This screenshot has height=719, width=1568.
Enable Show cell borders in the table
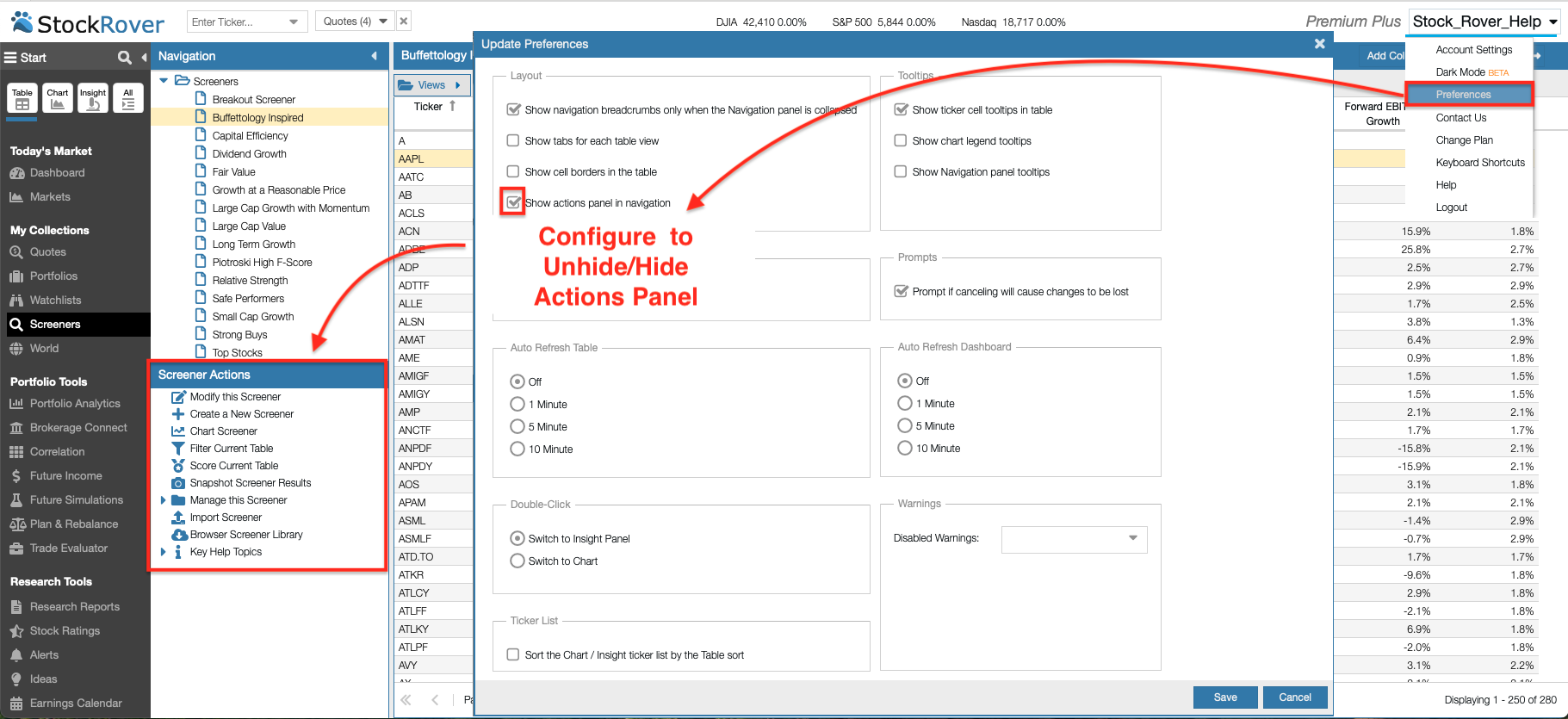coord(513,171)
